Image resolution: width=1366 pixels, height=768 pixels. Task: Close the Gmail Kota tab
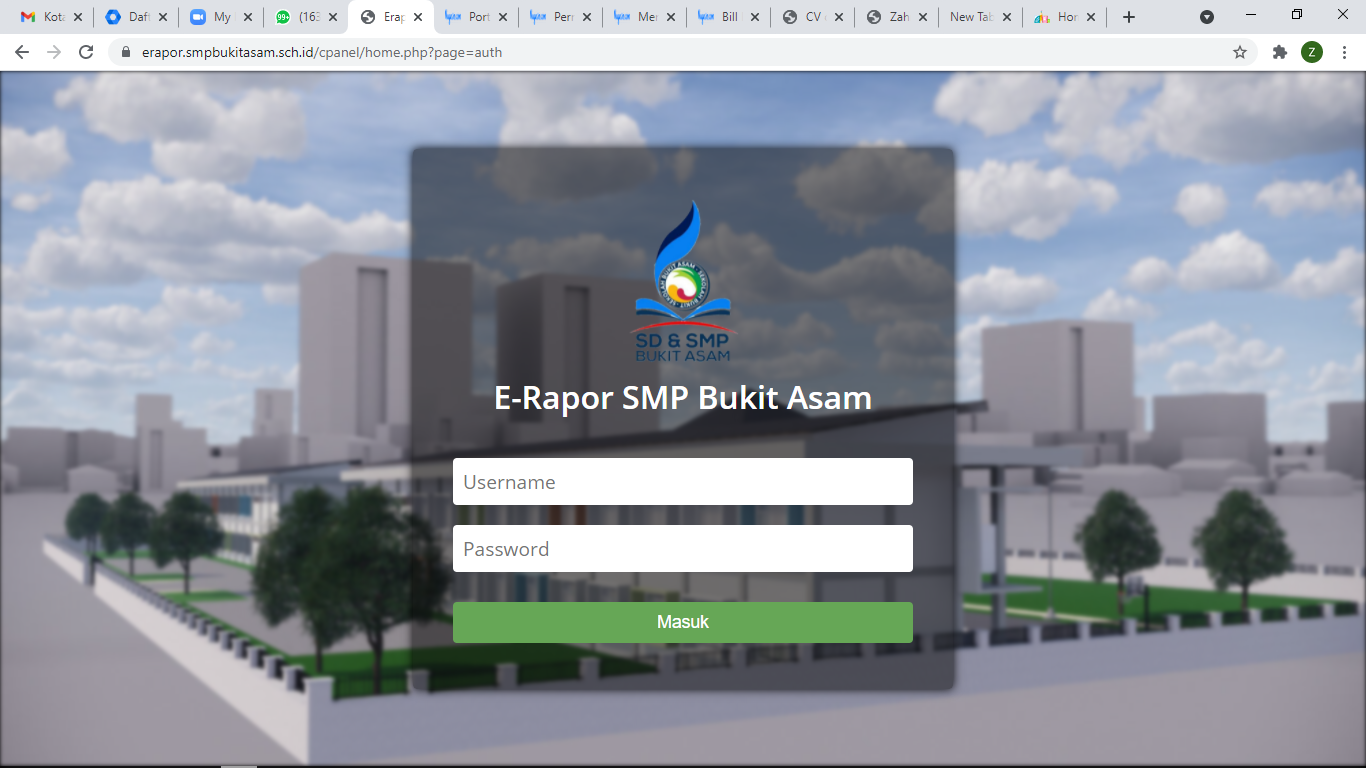(78, 17)
